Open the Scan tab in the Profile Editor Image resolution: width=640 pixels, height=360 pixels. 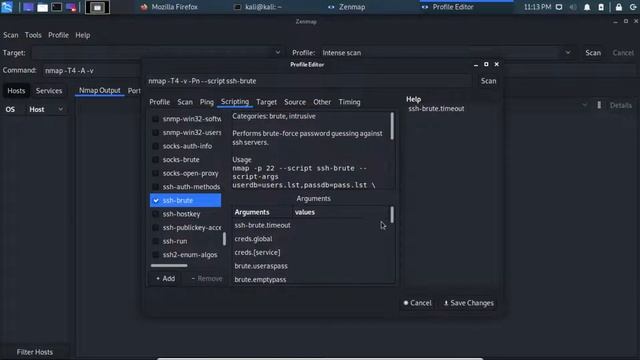[x=184, y=102]
